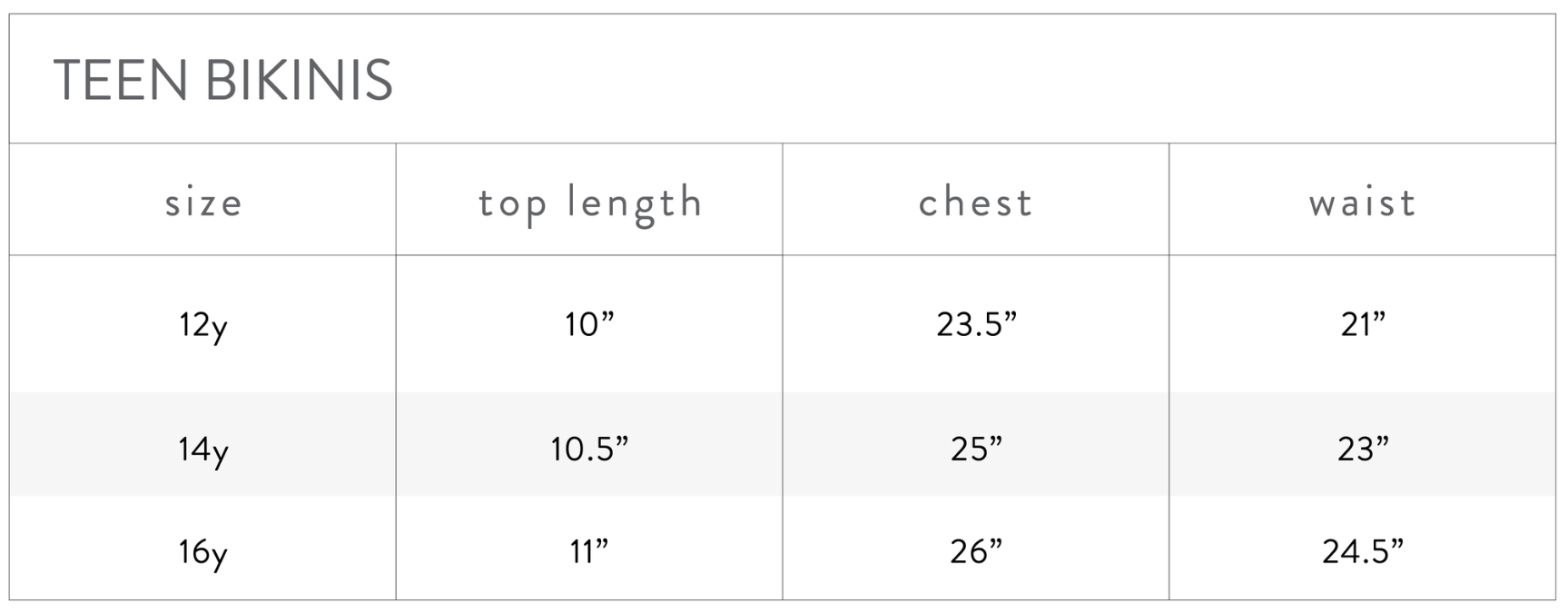Choose the 21” waist measurement

[1363, 324]
